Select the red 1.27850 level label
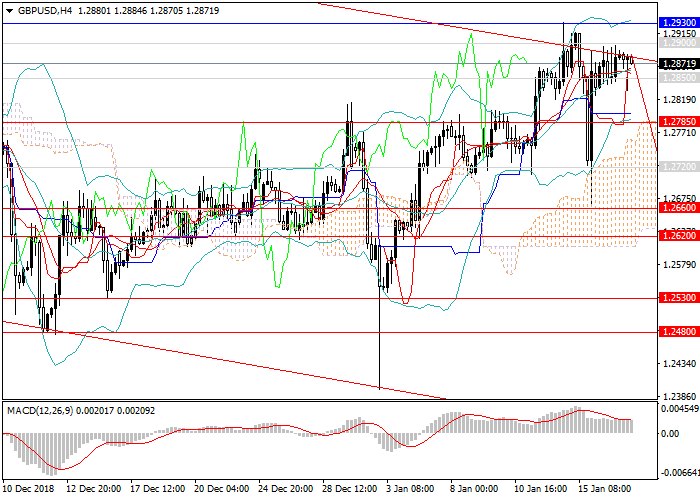Viewport: 700px width, 500px height. click(x=678, y=122)
